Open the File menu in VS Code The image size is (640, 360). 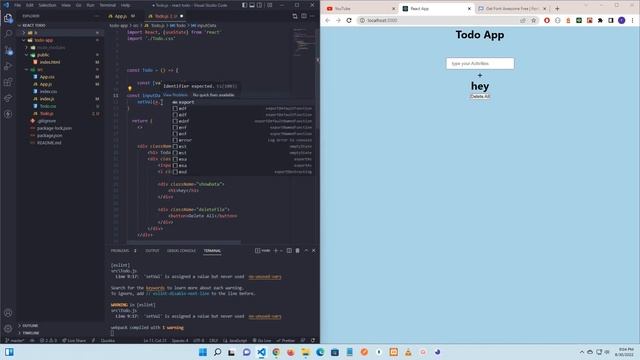[18, 5]
